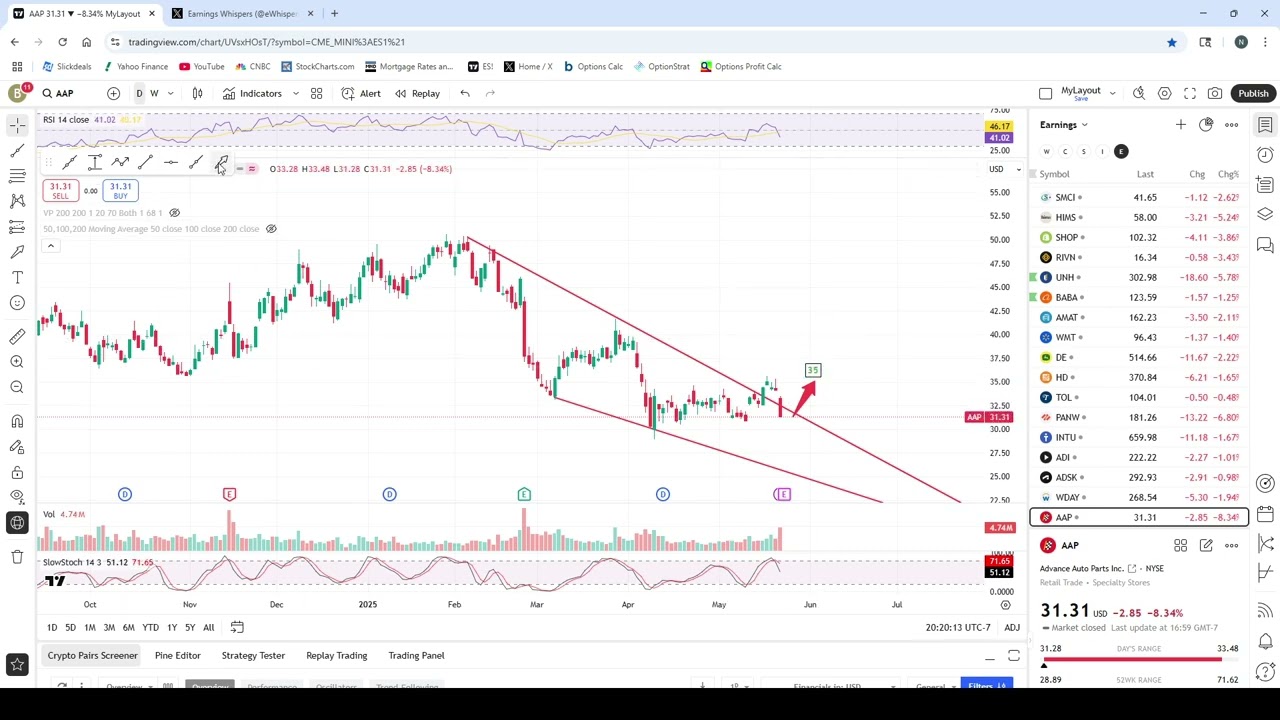Add a symbol to the watchlist

click(x=1180, y=125)
